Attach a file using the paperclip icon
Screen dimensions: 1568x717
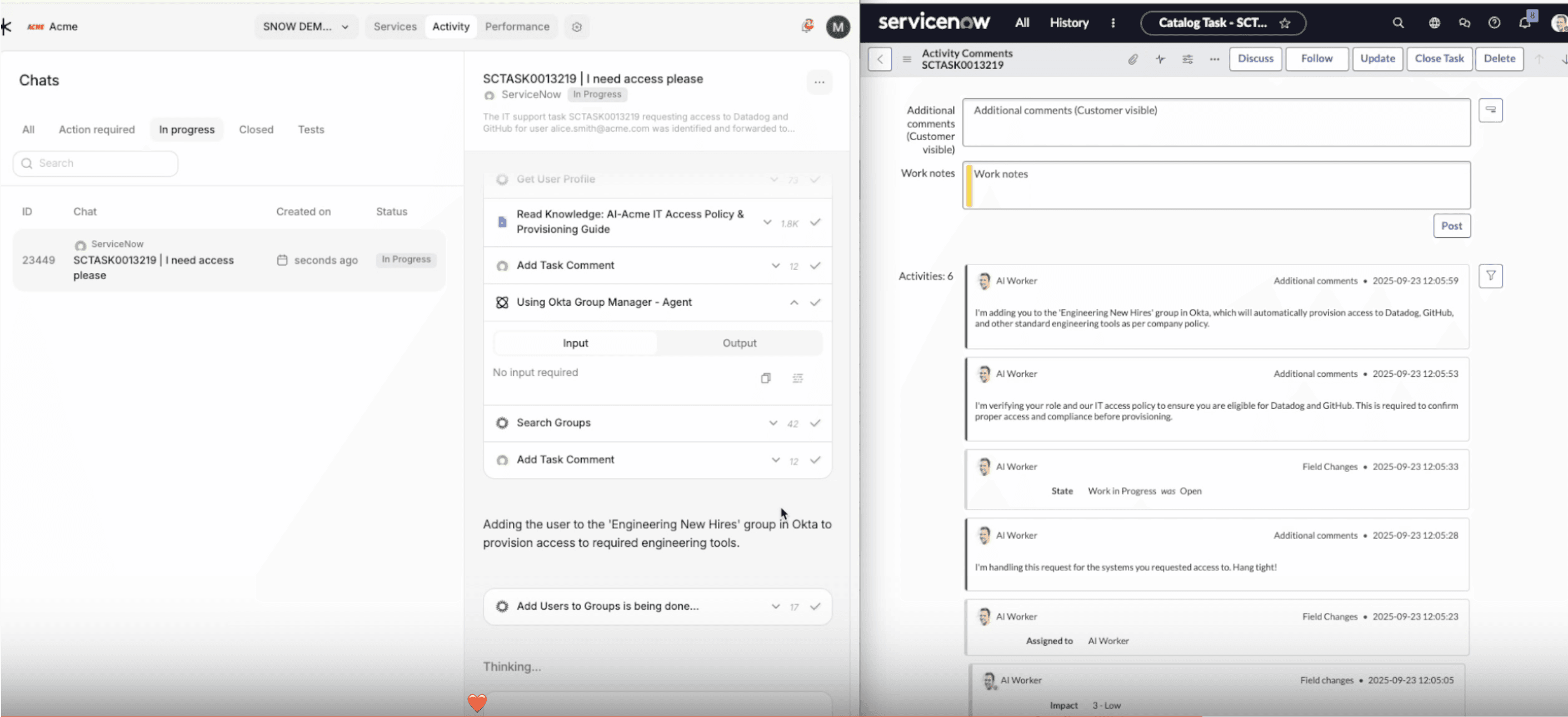coord(1133,59)
